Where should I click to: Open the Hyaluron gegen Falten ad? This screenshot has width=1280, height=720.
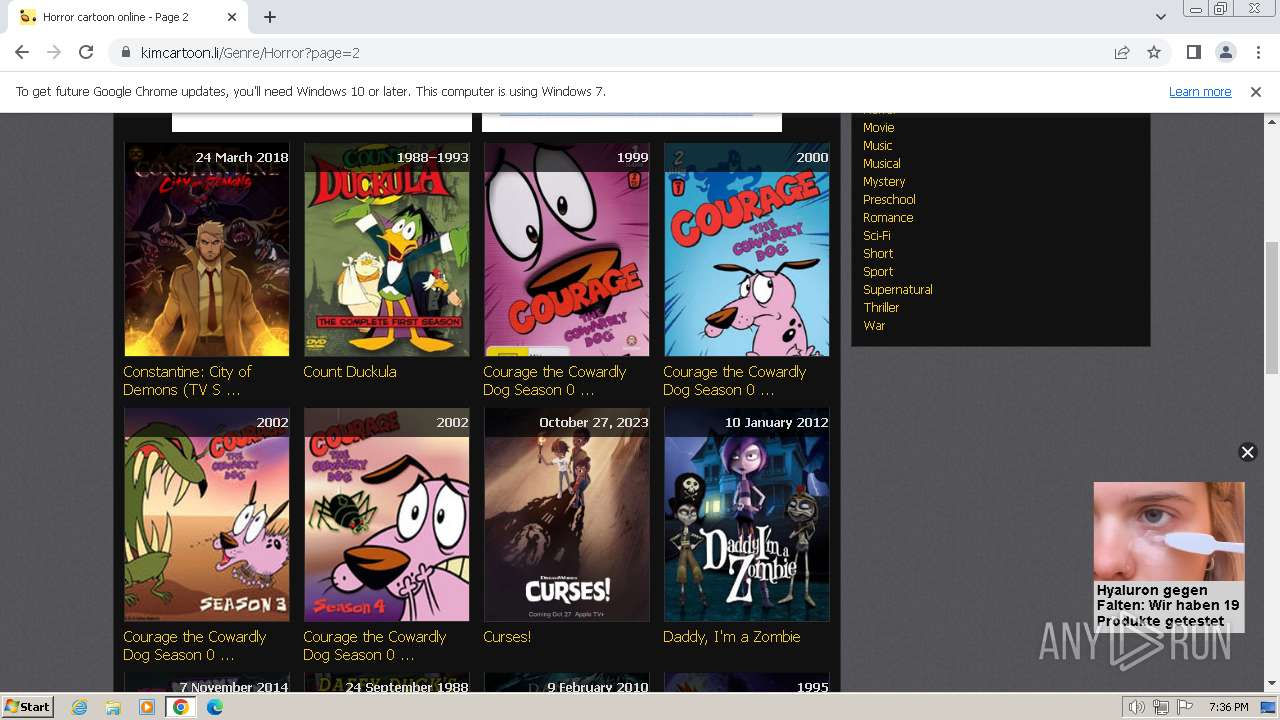tap(1168, 557)
